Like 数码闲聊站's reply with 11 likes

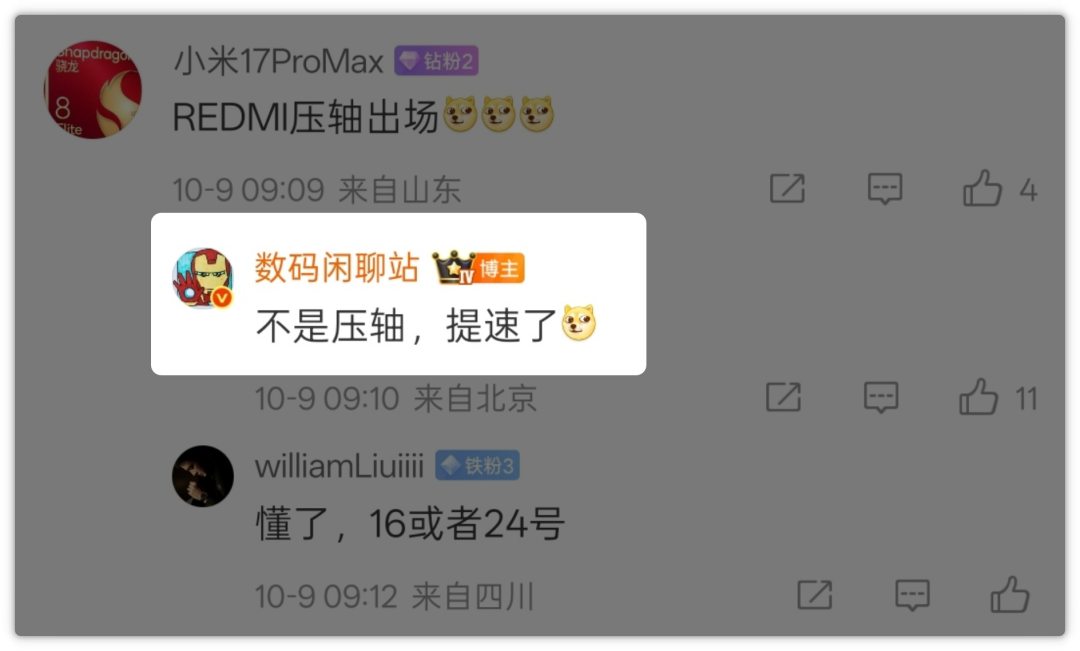tap(978, 397)
